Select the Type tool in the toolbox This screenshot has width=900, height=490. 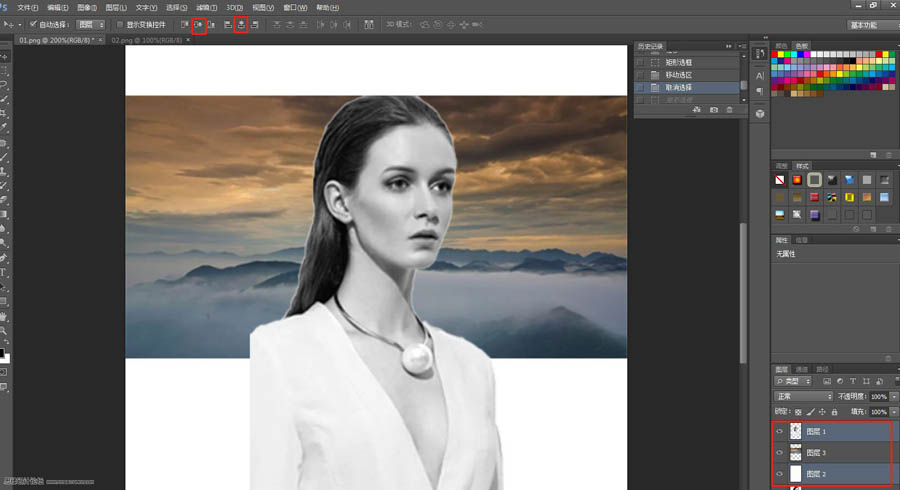point(3,272)
